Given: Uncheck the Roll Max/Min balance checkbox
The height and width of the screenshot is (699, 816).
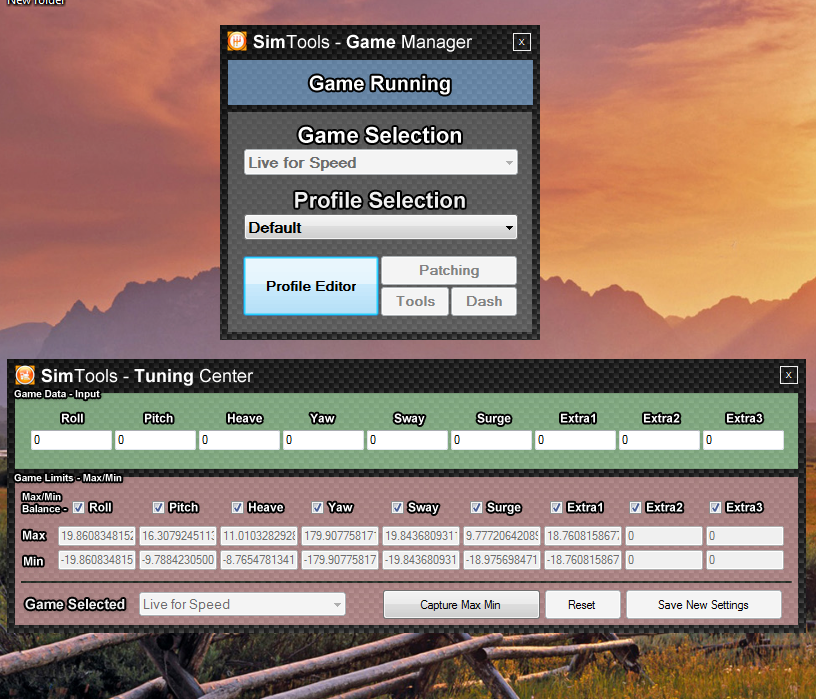Looking at the screenshot, I should point(79,507).
